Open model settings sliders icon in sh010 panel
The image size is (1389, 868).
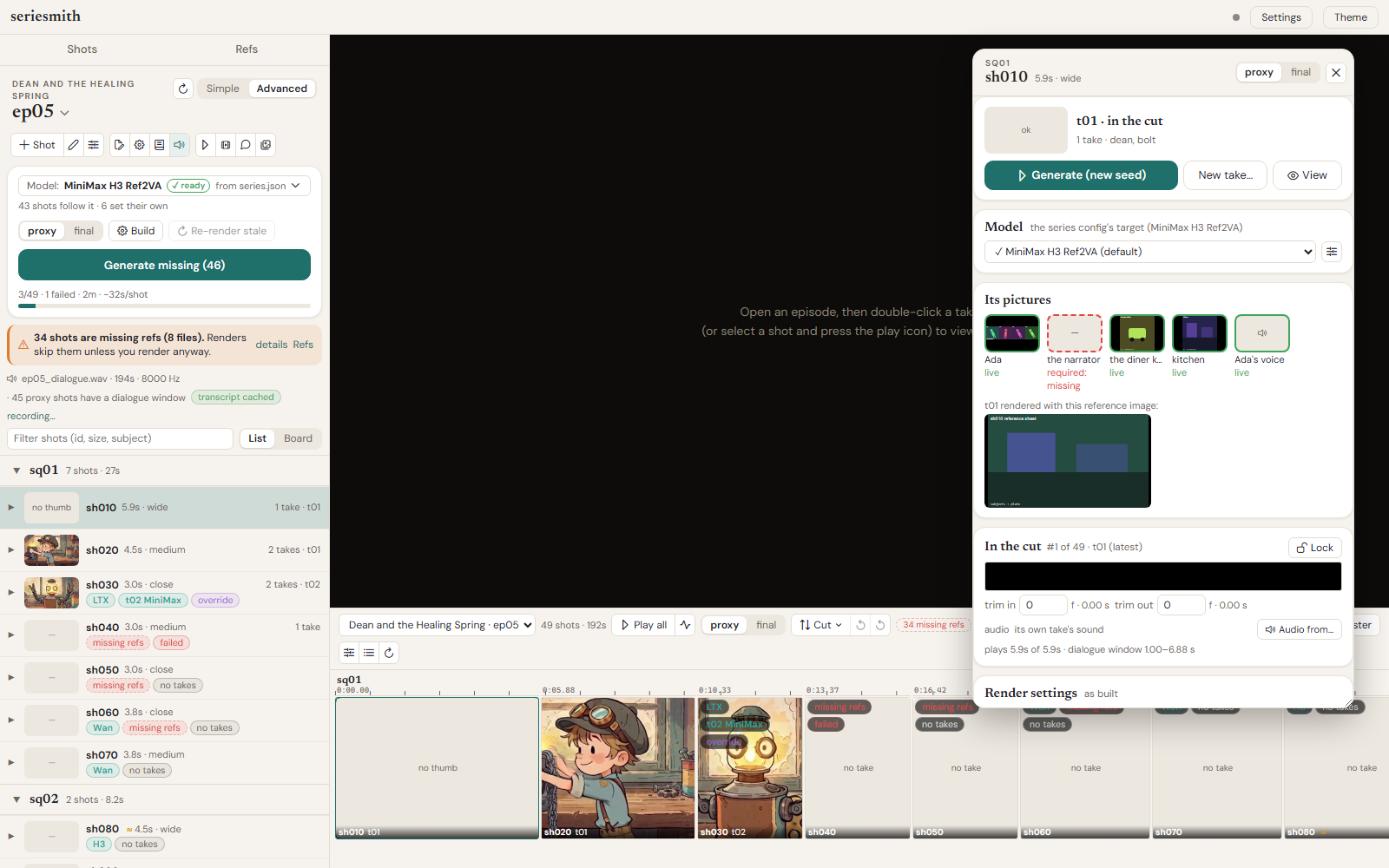click(x=1332, y=252)
